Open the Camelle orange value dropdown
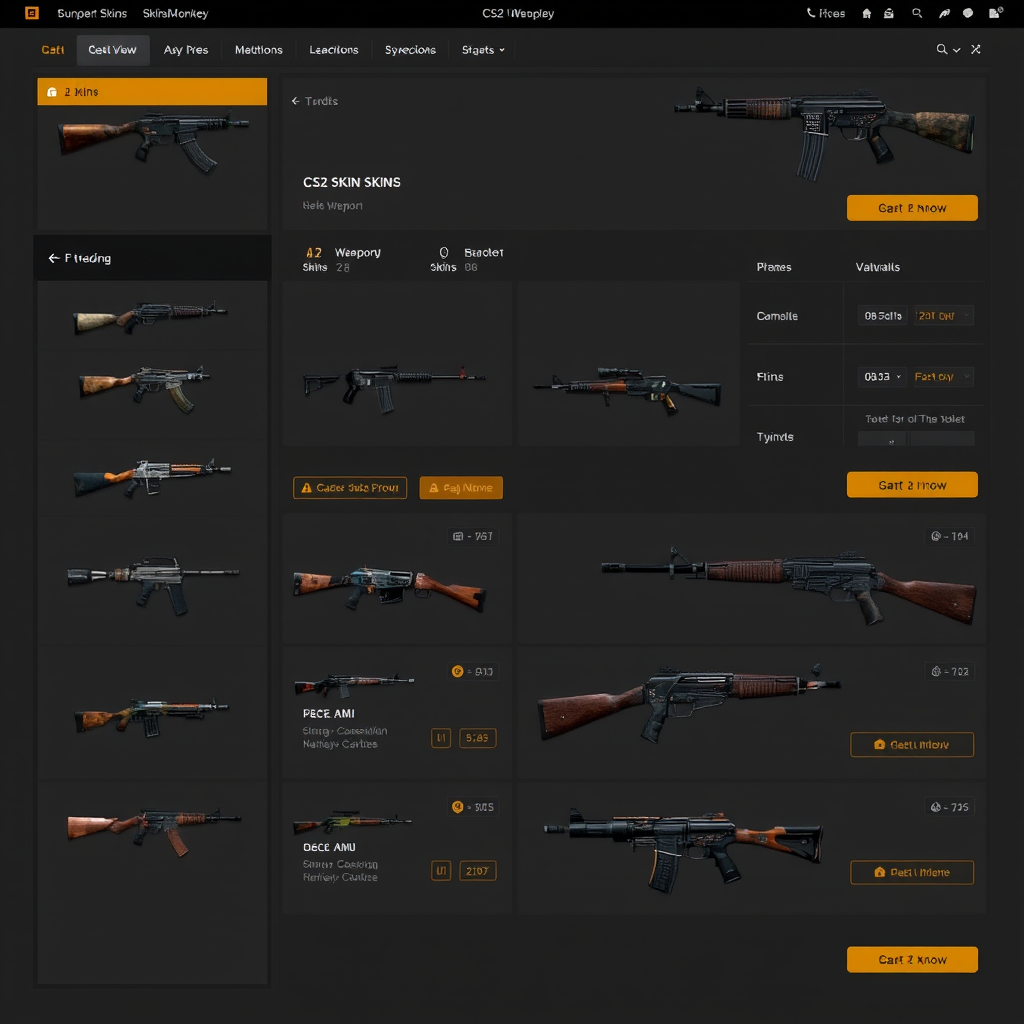 pyautogui.click(x=944, y=316)
